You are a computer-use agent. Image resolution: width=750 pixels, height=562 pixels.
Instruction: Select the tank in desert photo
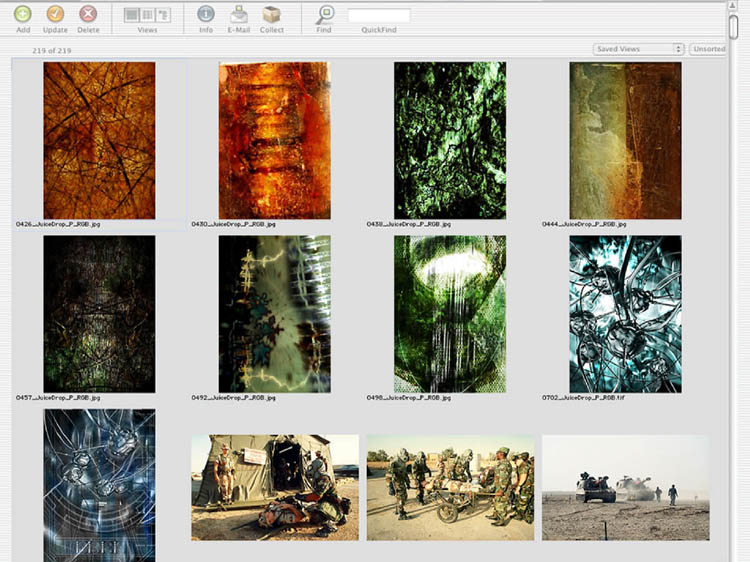coord(625,487)
